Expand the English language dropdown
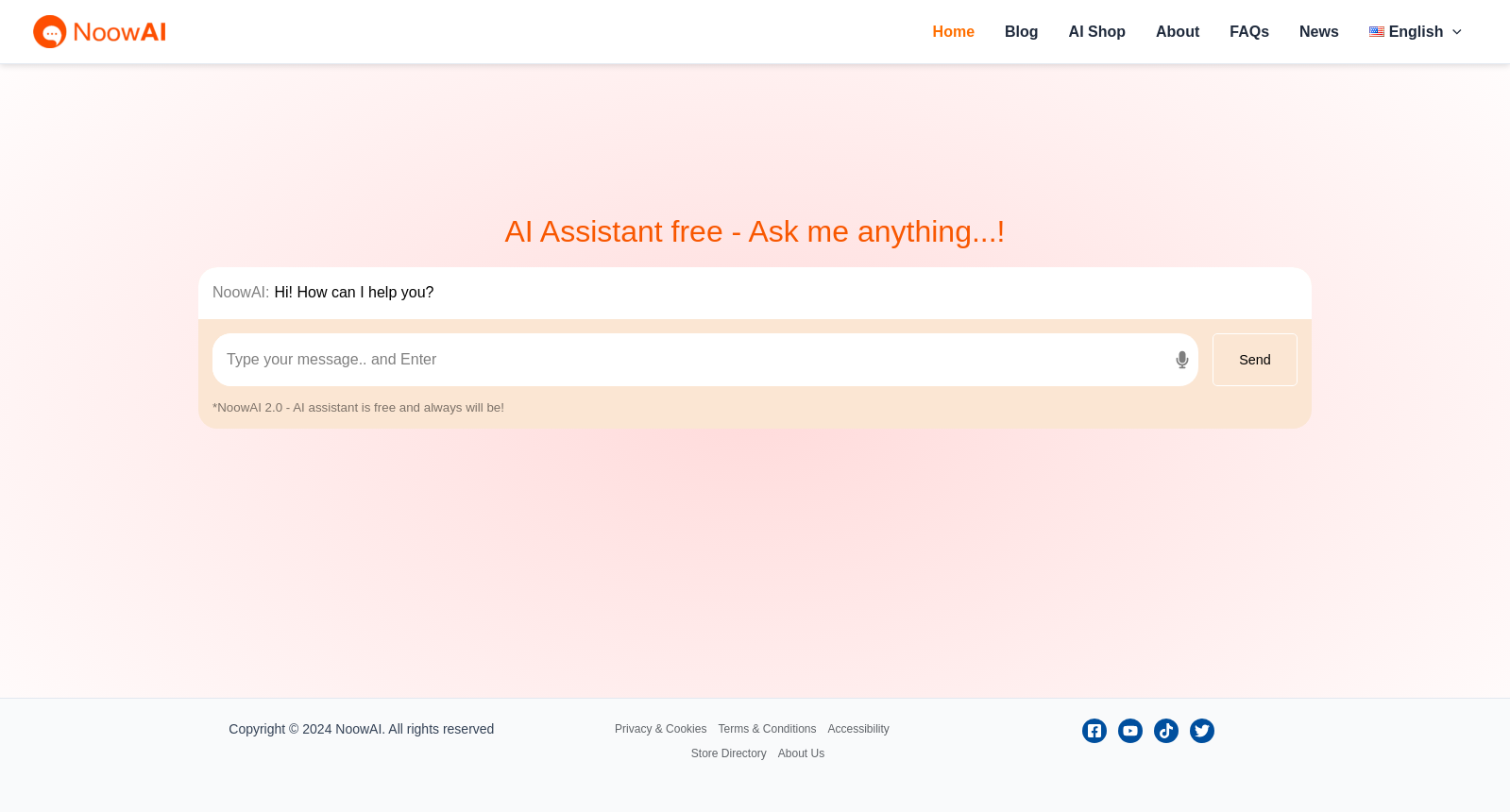This screenshot has height=812, width=1510. pyautogui.click(x=1416, y=32)
